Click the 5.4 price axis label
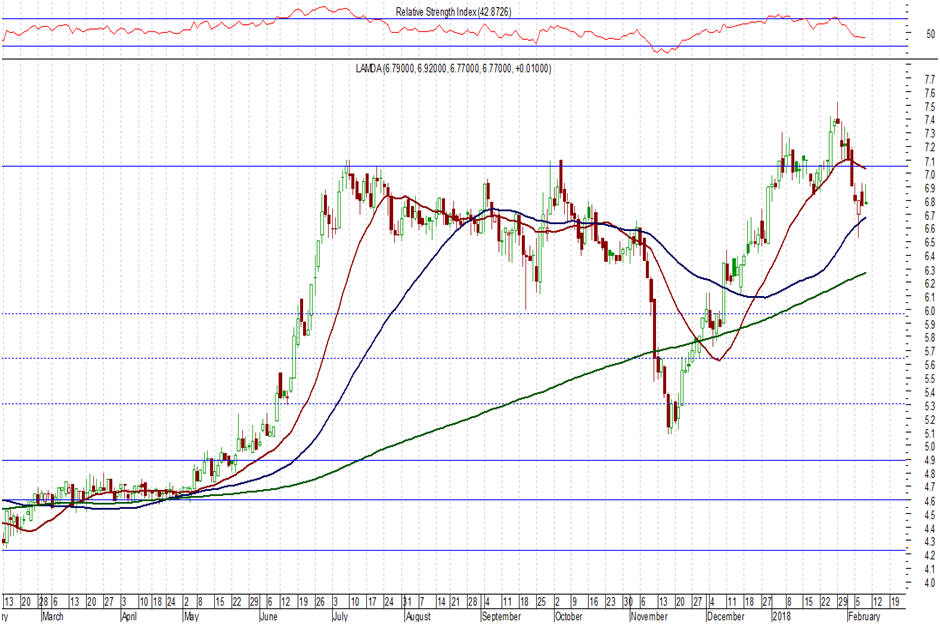This screenshot has height=624, width=940. (930, 393)
